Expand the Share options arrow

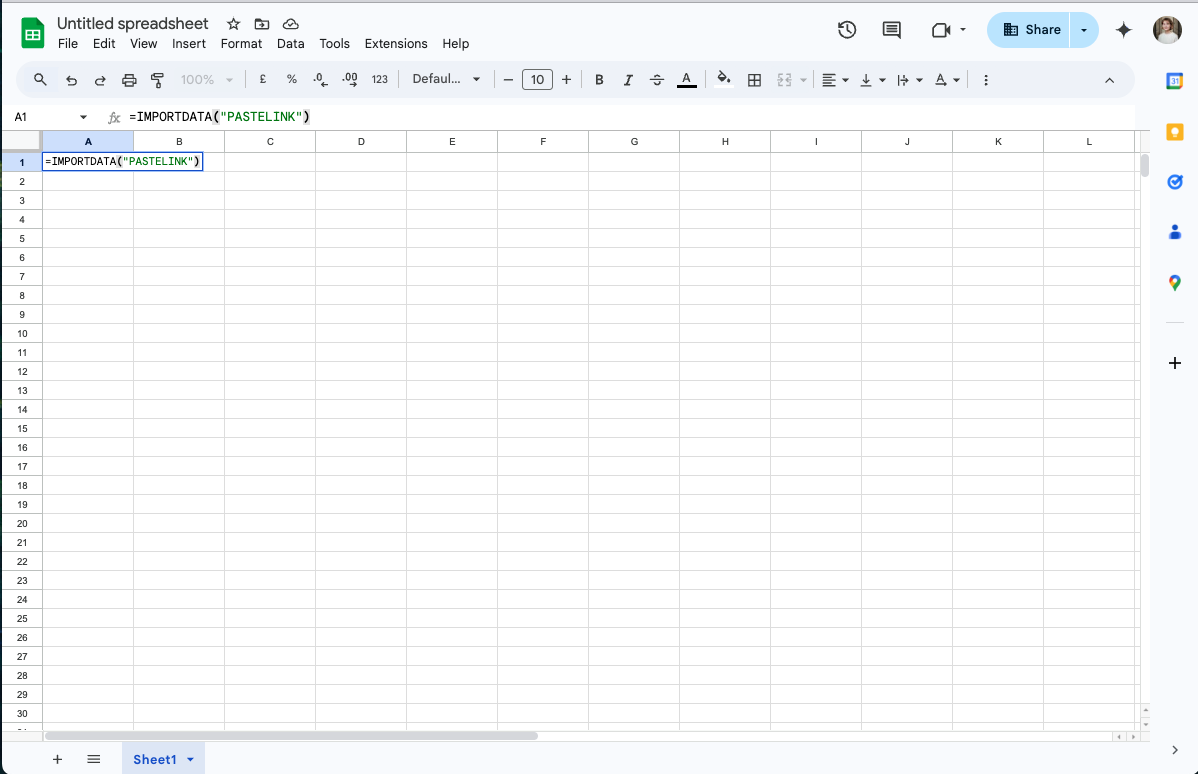(1083, 30)
